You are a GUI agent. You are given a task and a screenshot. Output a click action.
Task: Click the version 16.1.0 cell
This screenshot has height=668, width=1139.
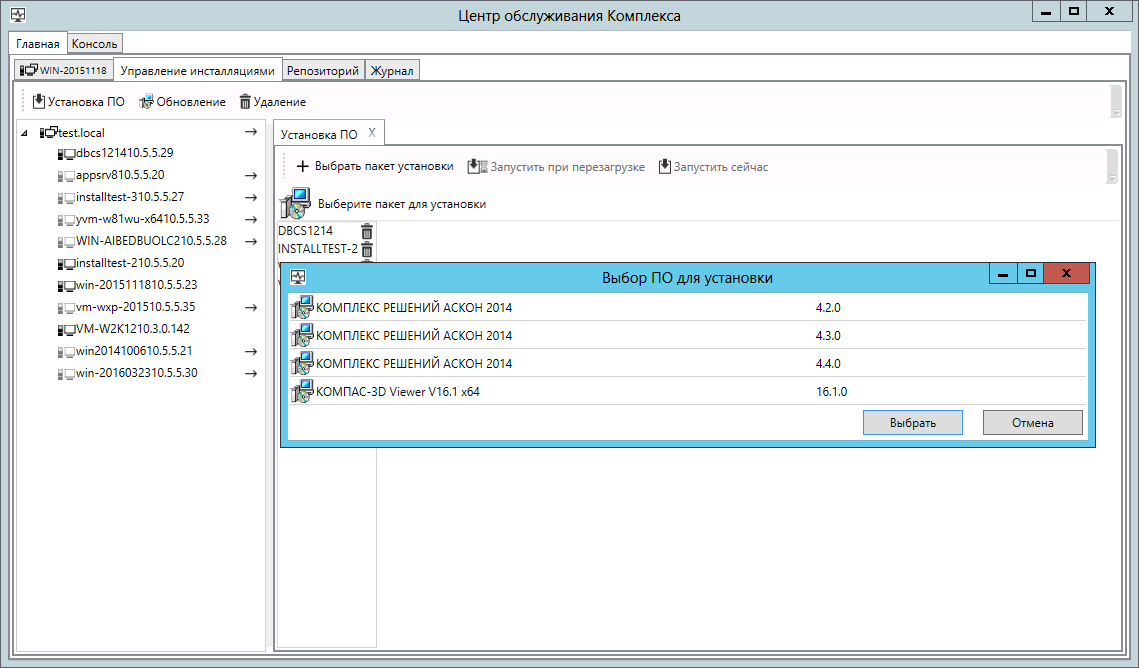(831, 391)
